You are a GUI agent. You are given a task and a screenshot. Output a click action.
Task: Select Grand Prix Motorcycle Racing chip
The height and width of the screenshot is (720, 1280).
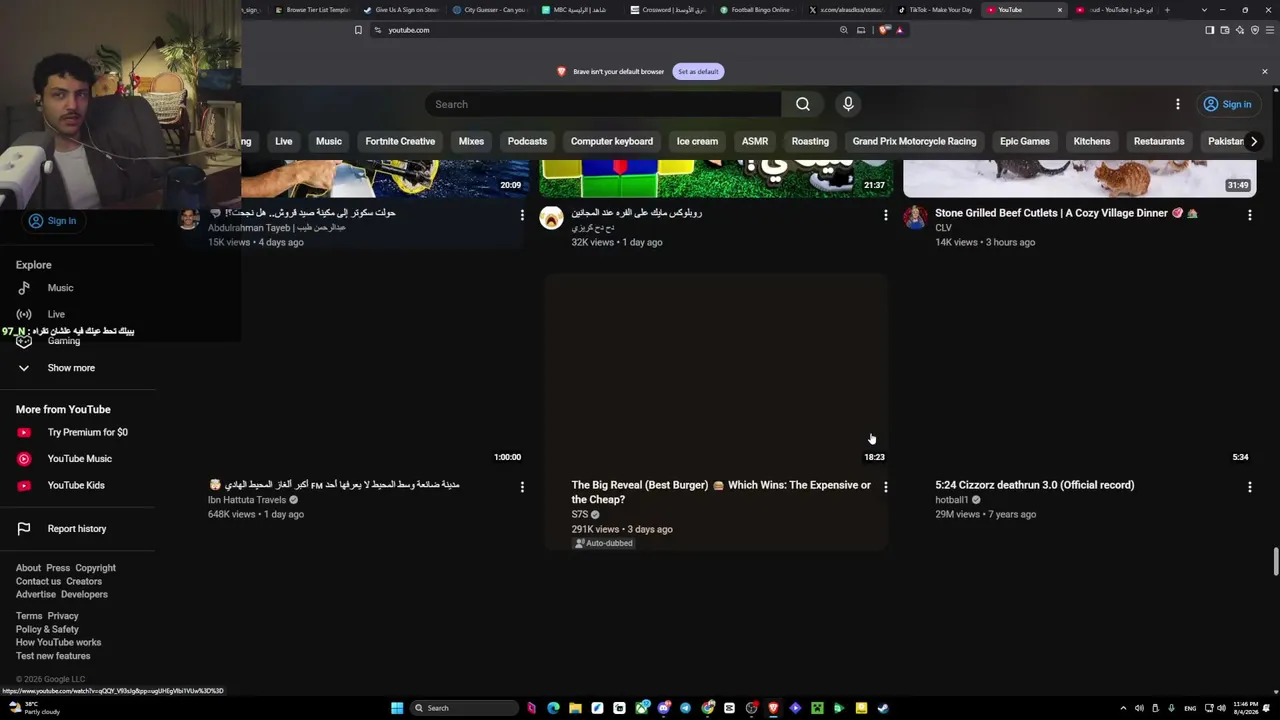(x=914, y=141)
